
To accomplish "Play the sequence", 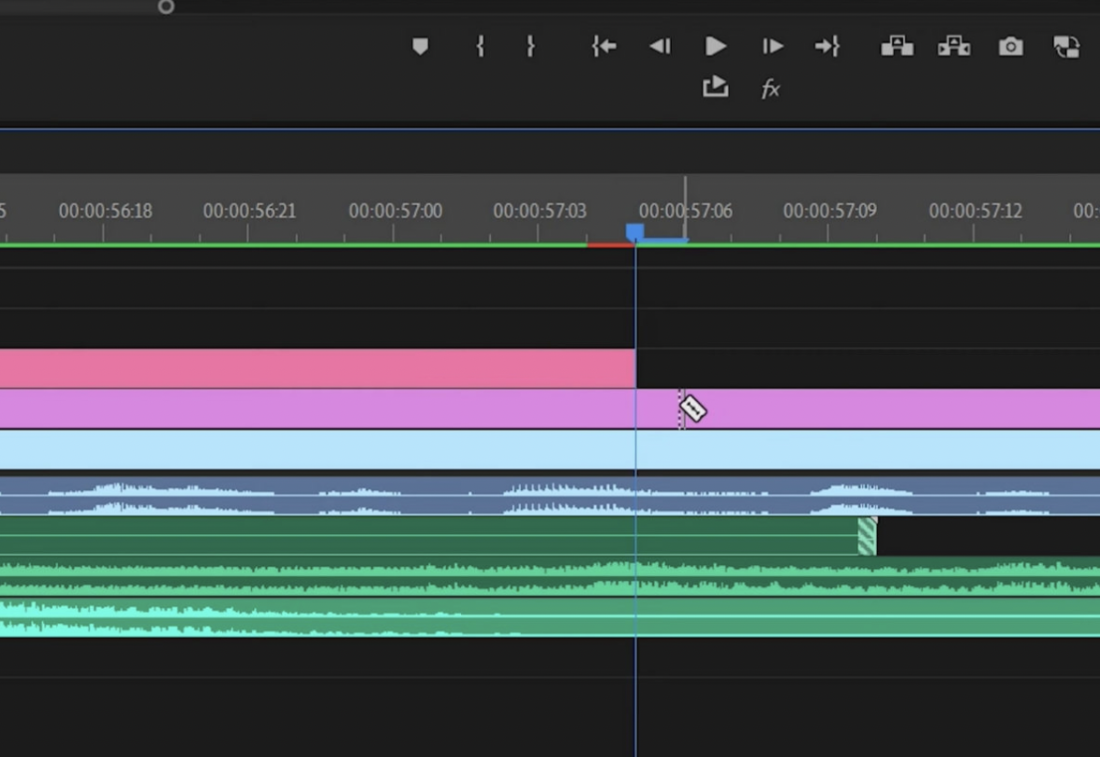I will click(714, 46).
